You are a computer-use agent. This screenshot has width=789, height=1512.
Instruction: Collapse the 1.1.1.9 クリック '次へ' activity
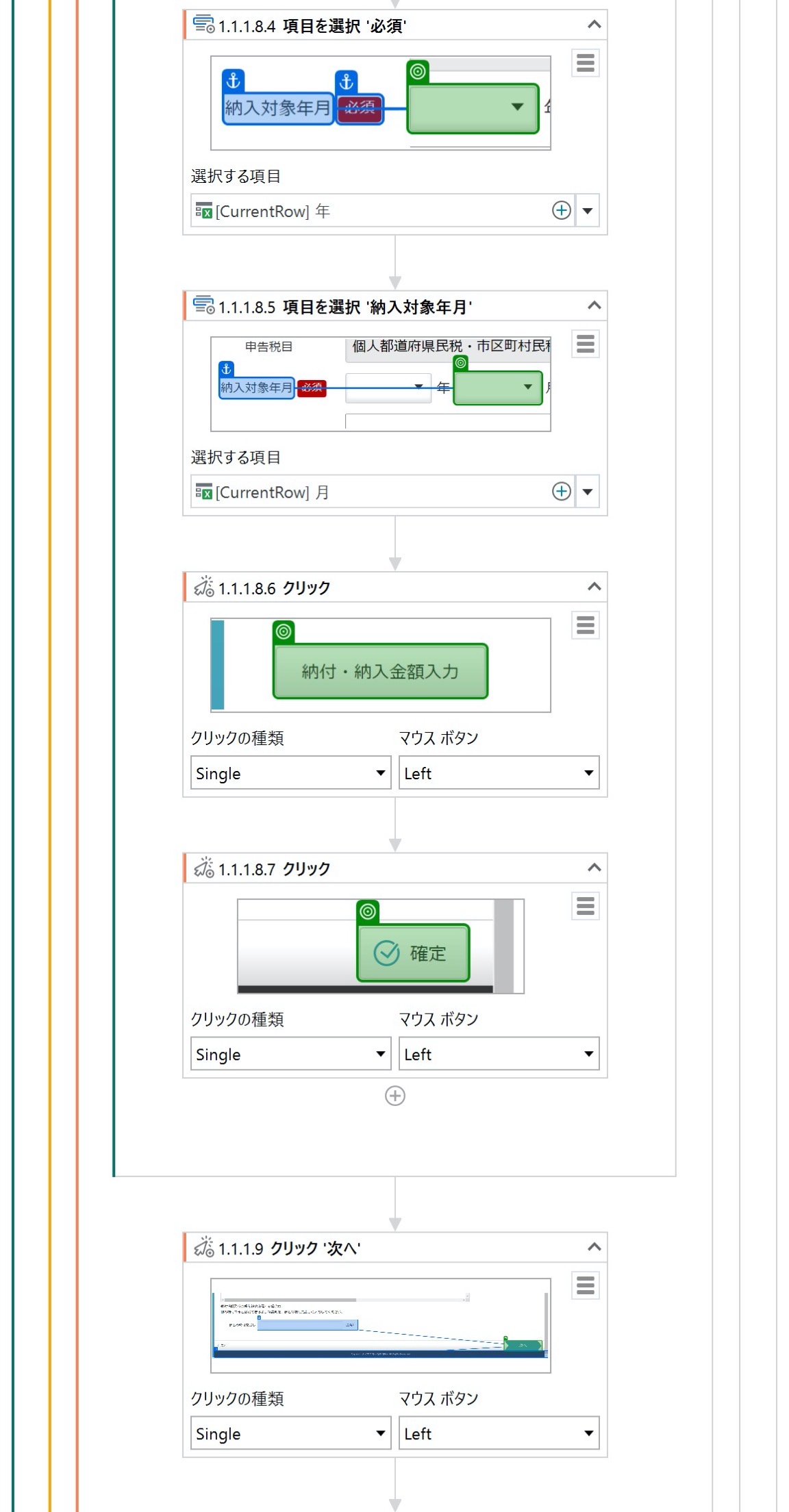(594, 1247)
